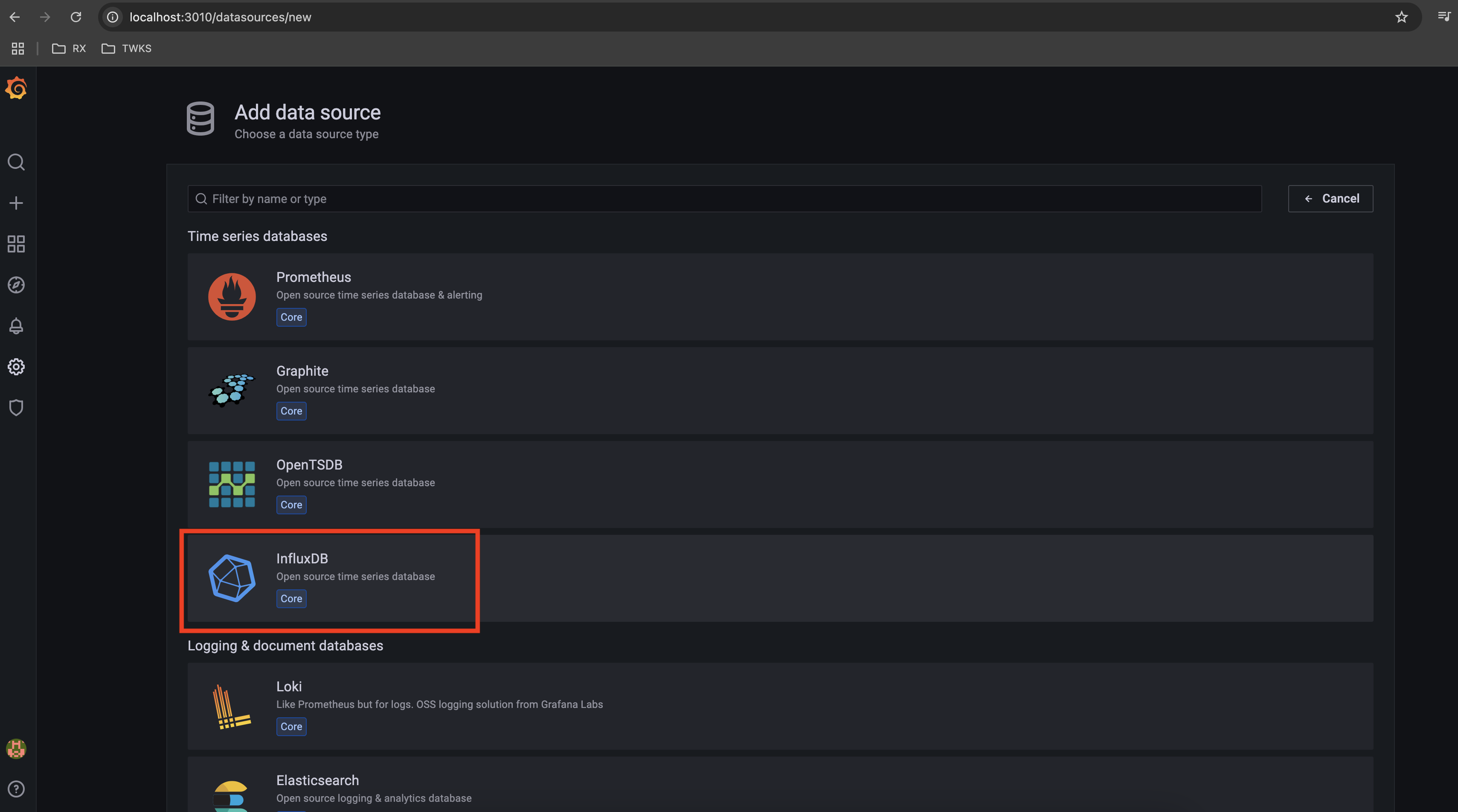Click the InfluxDB Core badge label
The width and height of the screenshot is (1458, 812).
pos(290,598)
